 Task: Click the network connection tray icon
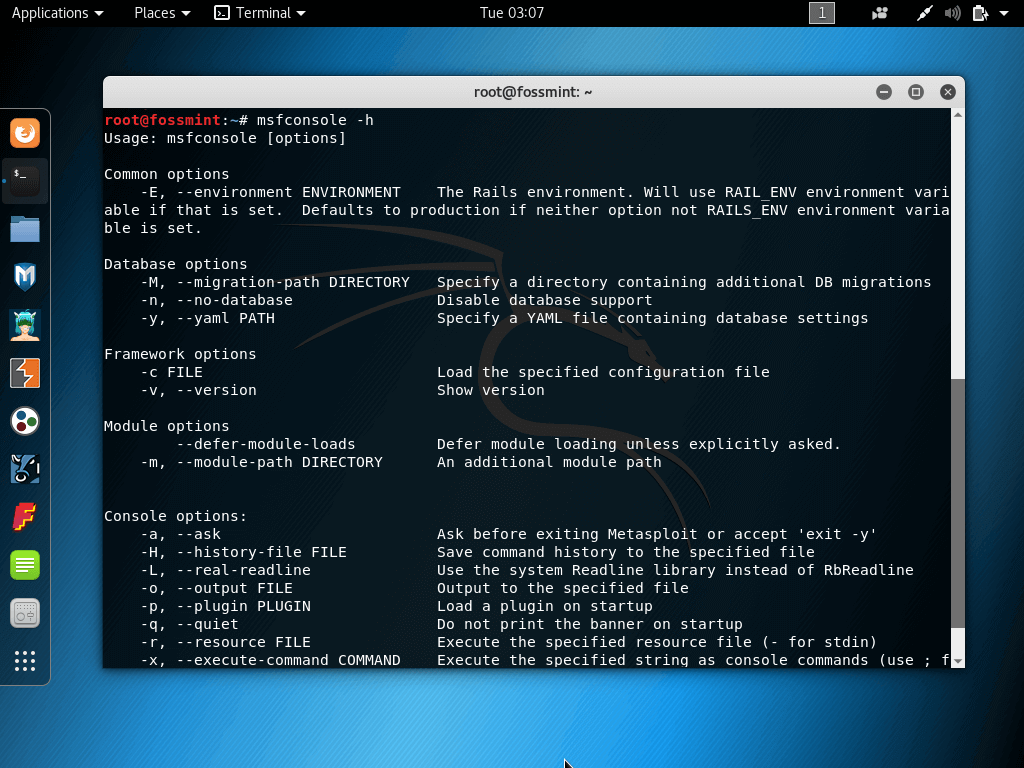point(924,13)
